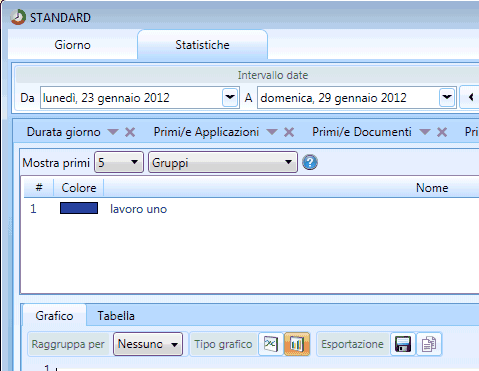Click the blue color swatch for lavoro uno
This screenshot has width=479, height=371.
tap(79, 208)
